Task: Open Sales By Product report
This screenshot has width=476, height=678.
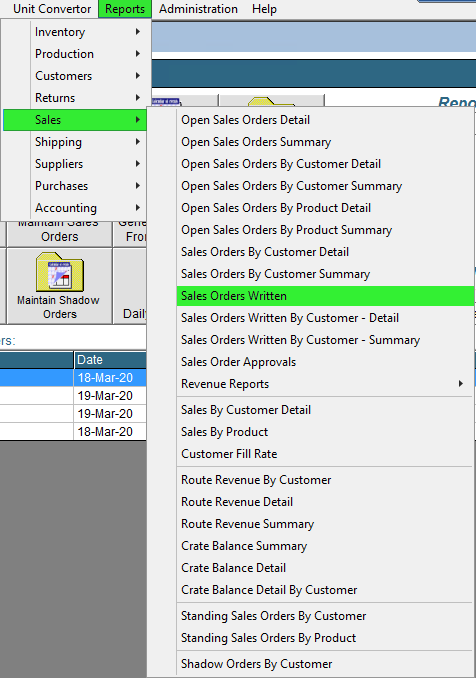Action: [x=325, y=432]
